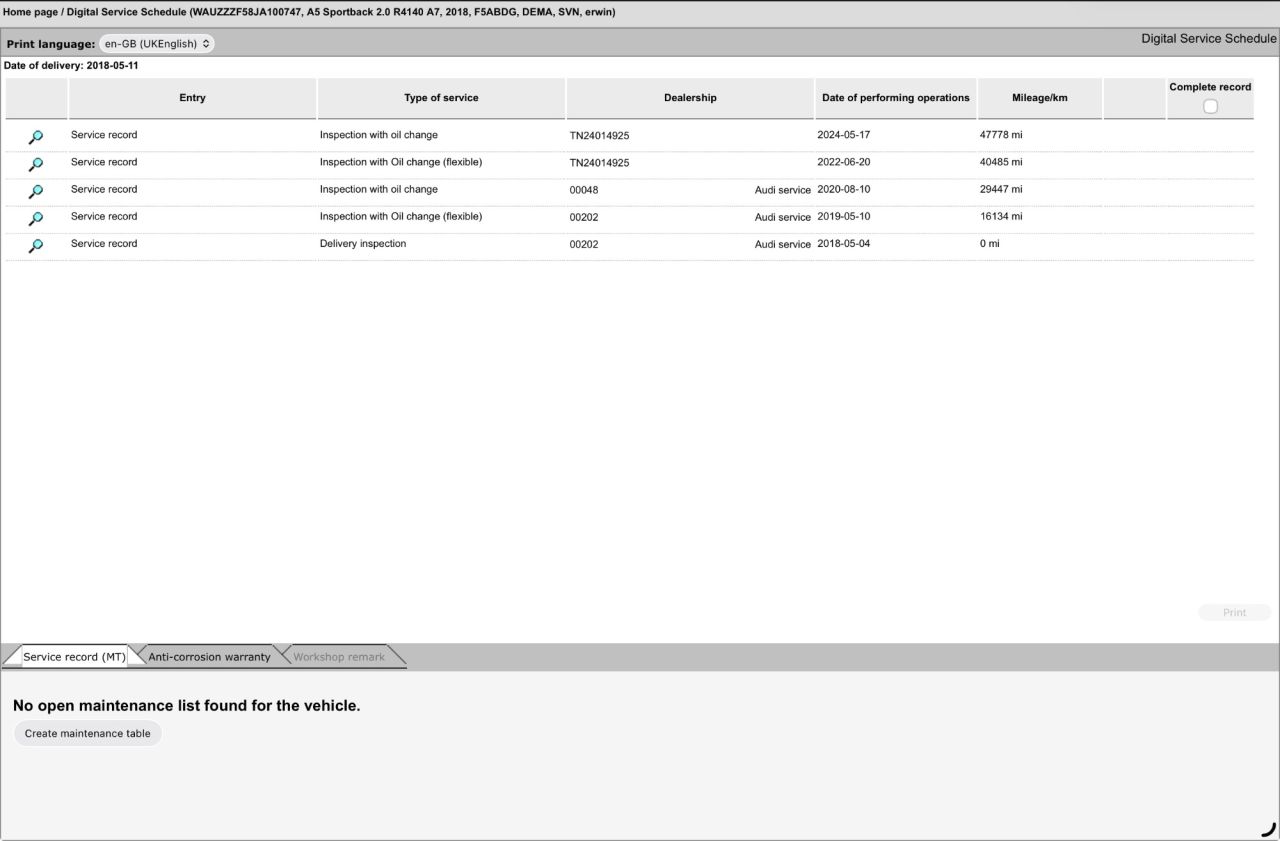Viewport: 1280px width, 841px height.
Task: Click the Mileage/km column header
Action: pos(1039,98)
